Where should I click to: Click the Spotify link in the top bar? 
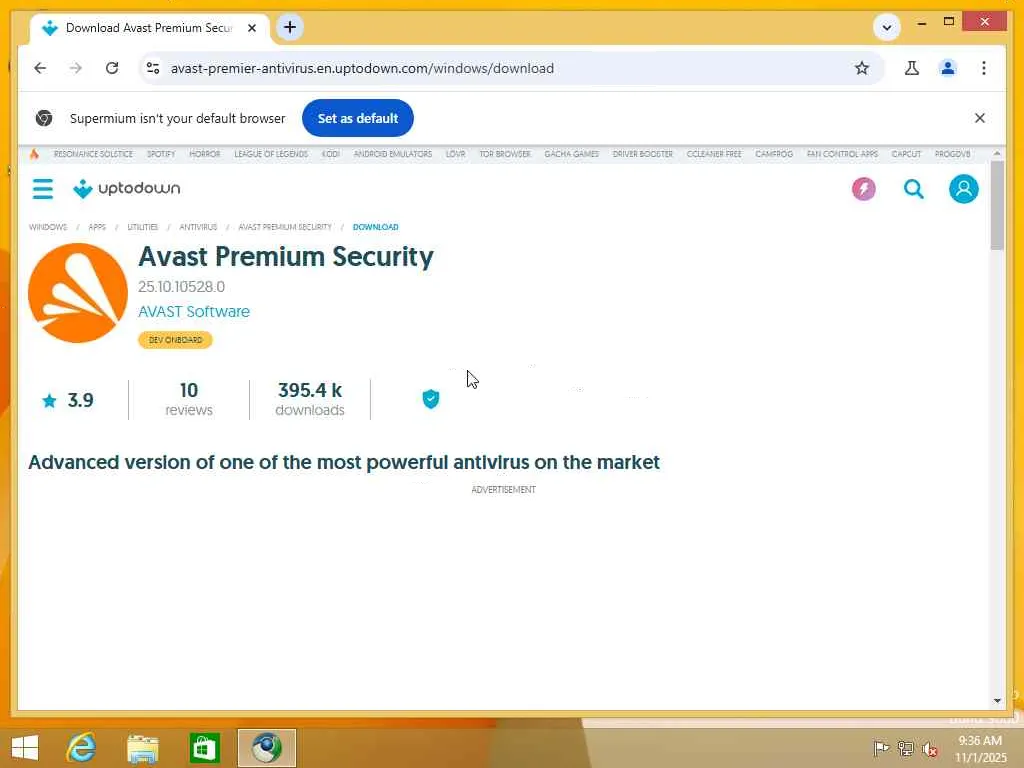(161, 154)
